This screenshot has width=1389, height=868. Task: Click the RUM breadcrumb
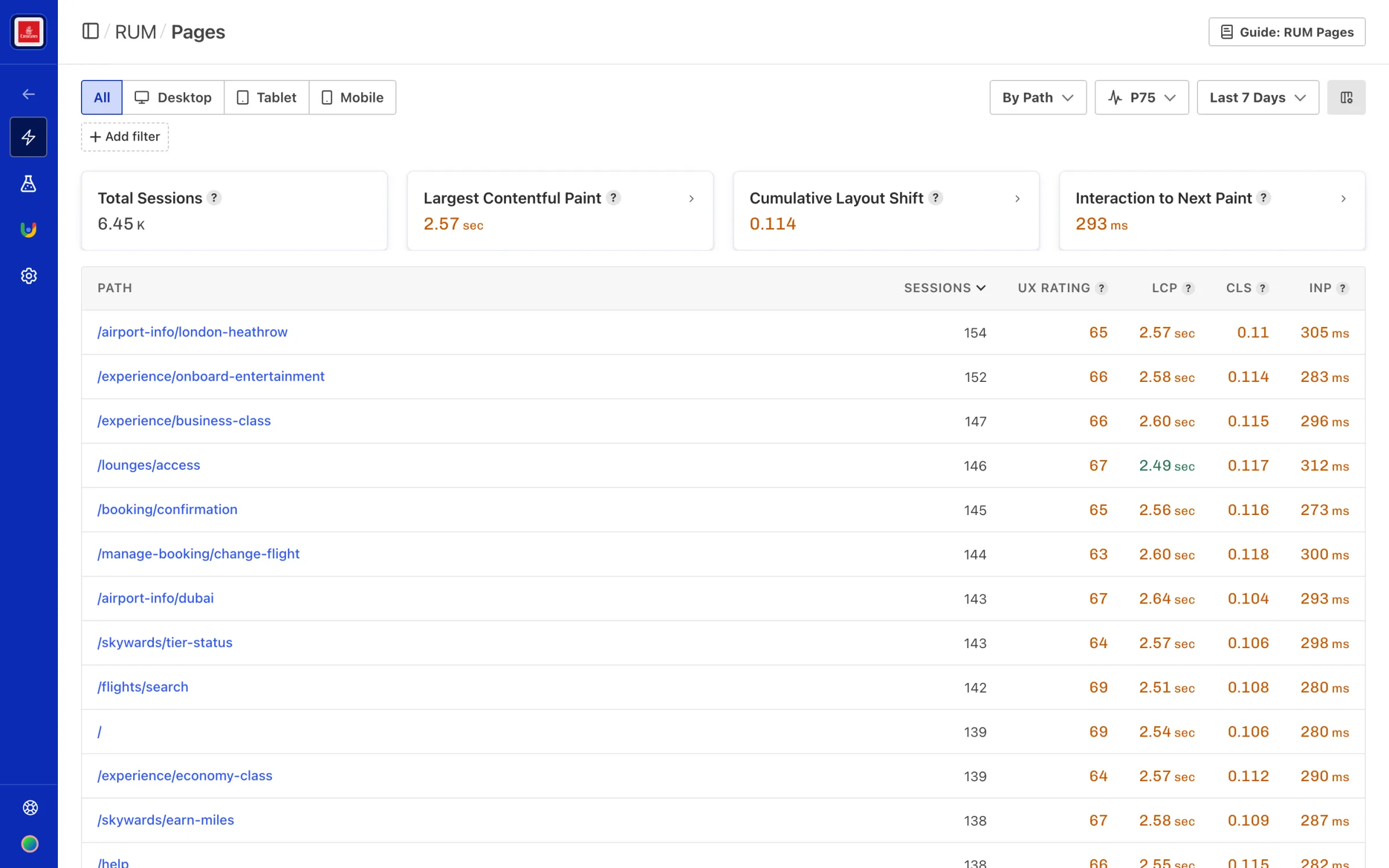tap(135, 32)
